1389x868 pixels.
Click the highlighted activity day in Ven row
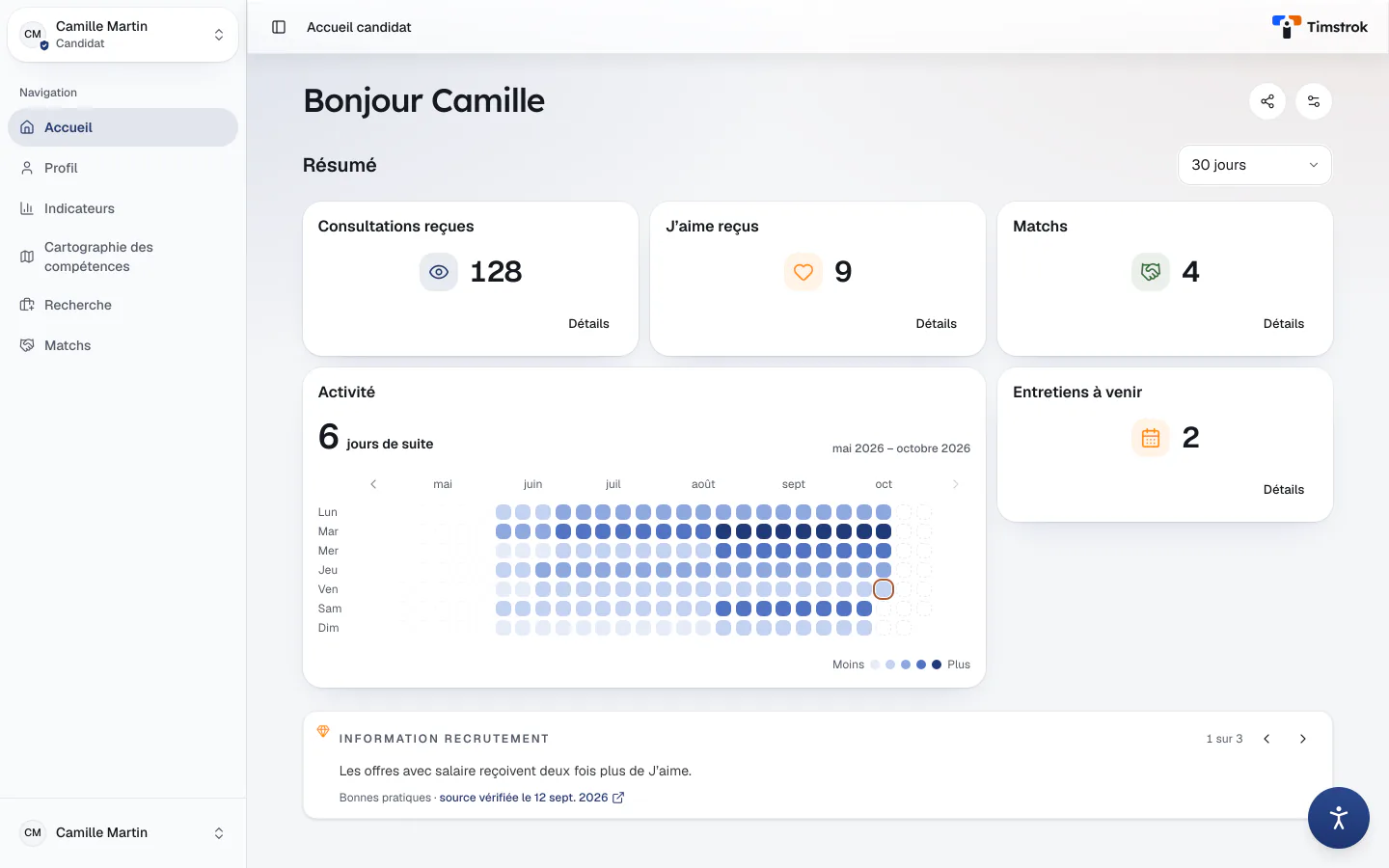[x=884, y=589]
